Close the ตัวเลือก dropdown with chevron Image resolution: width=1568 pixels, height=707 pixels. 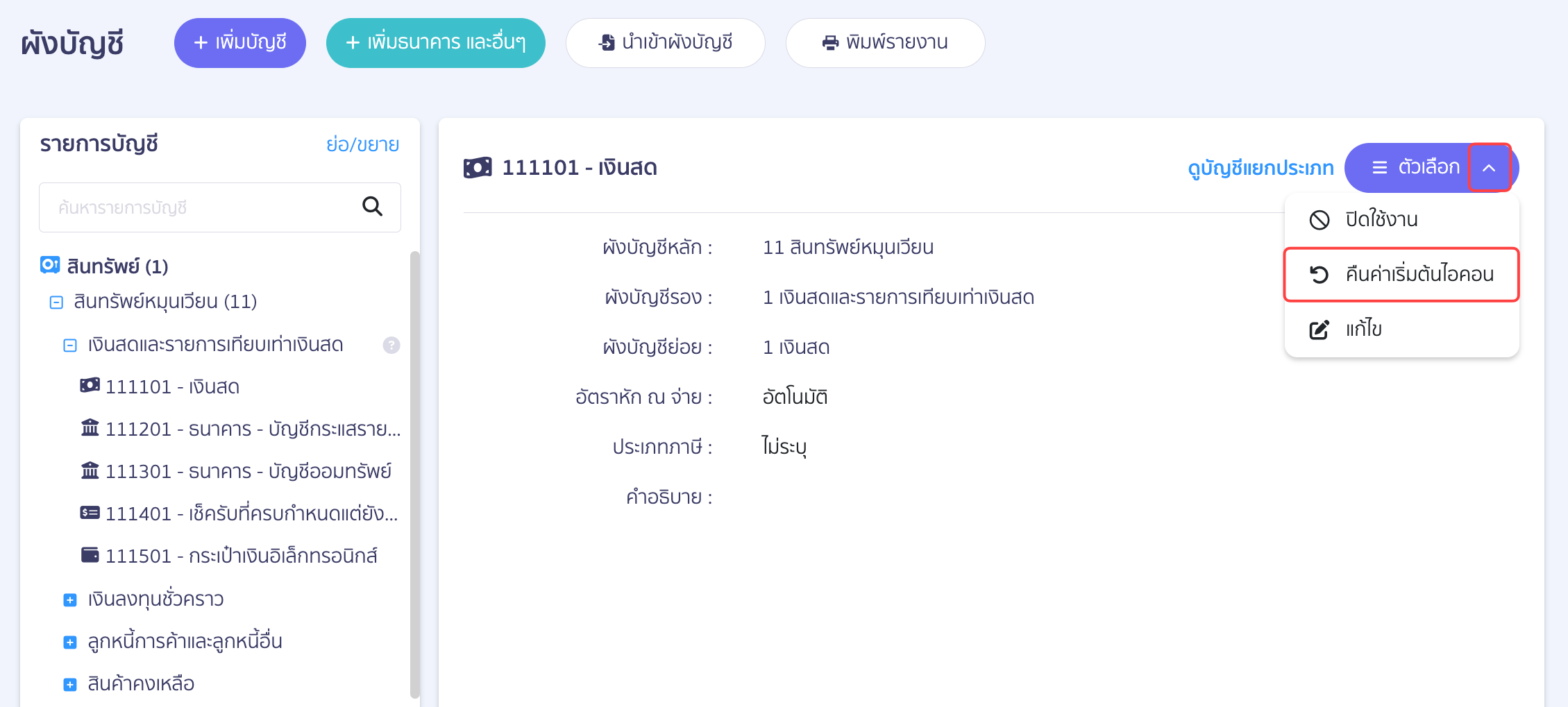(1490, 167)
